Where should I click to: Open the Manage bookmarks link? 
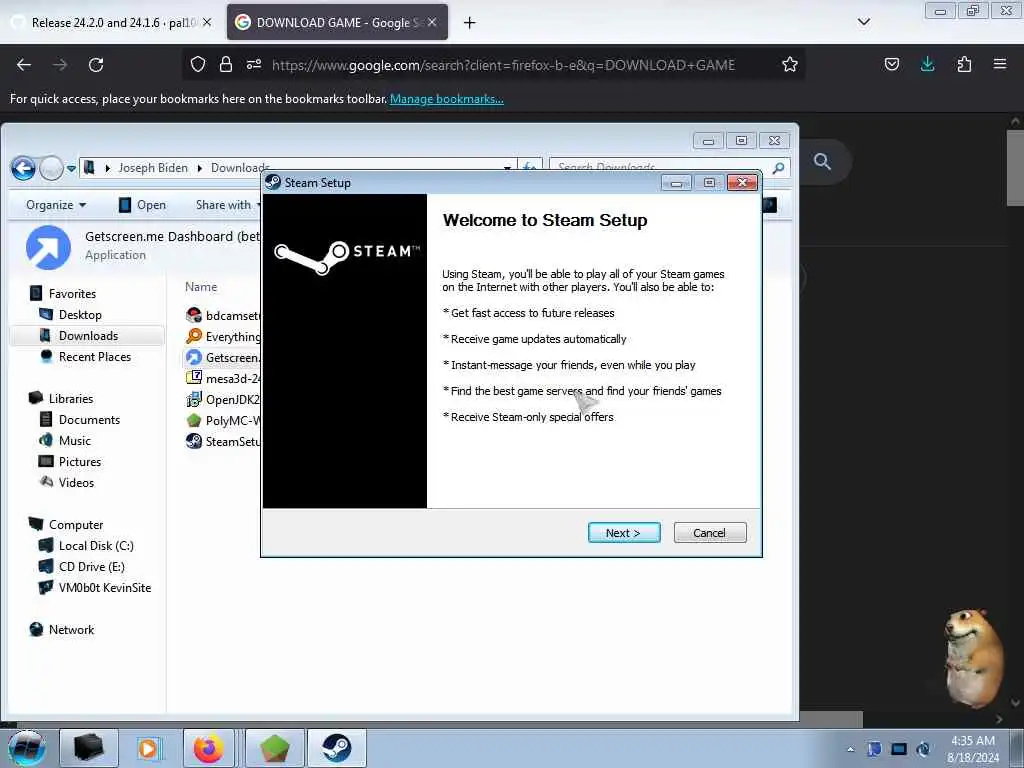point(447,99)
